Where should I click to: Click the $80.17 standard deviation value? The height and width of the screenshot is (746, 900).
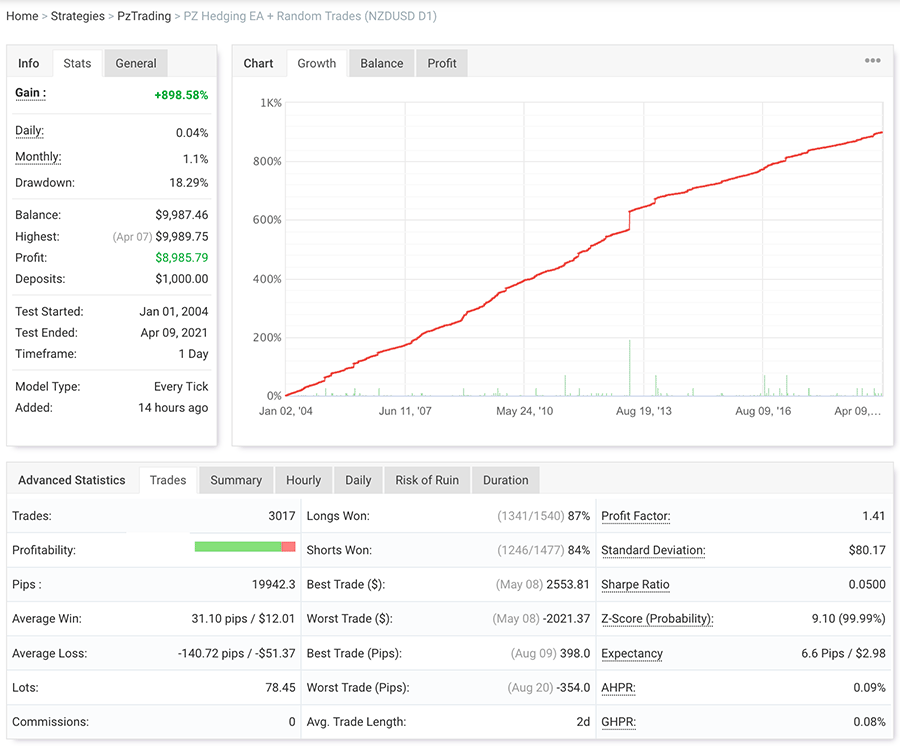[x=867, y=550]
